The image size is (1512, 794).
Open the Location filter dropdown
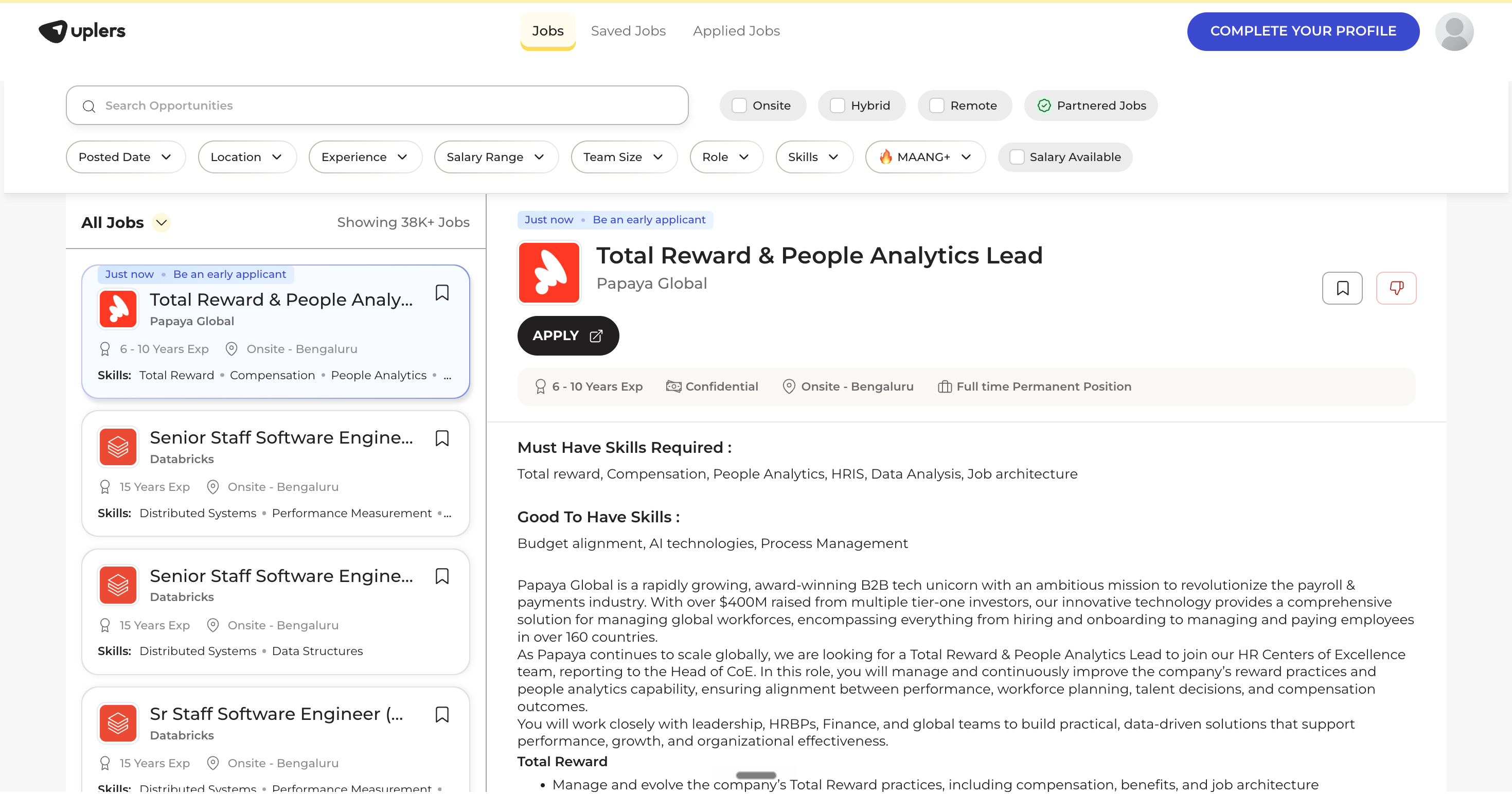pos(247,157)
